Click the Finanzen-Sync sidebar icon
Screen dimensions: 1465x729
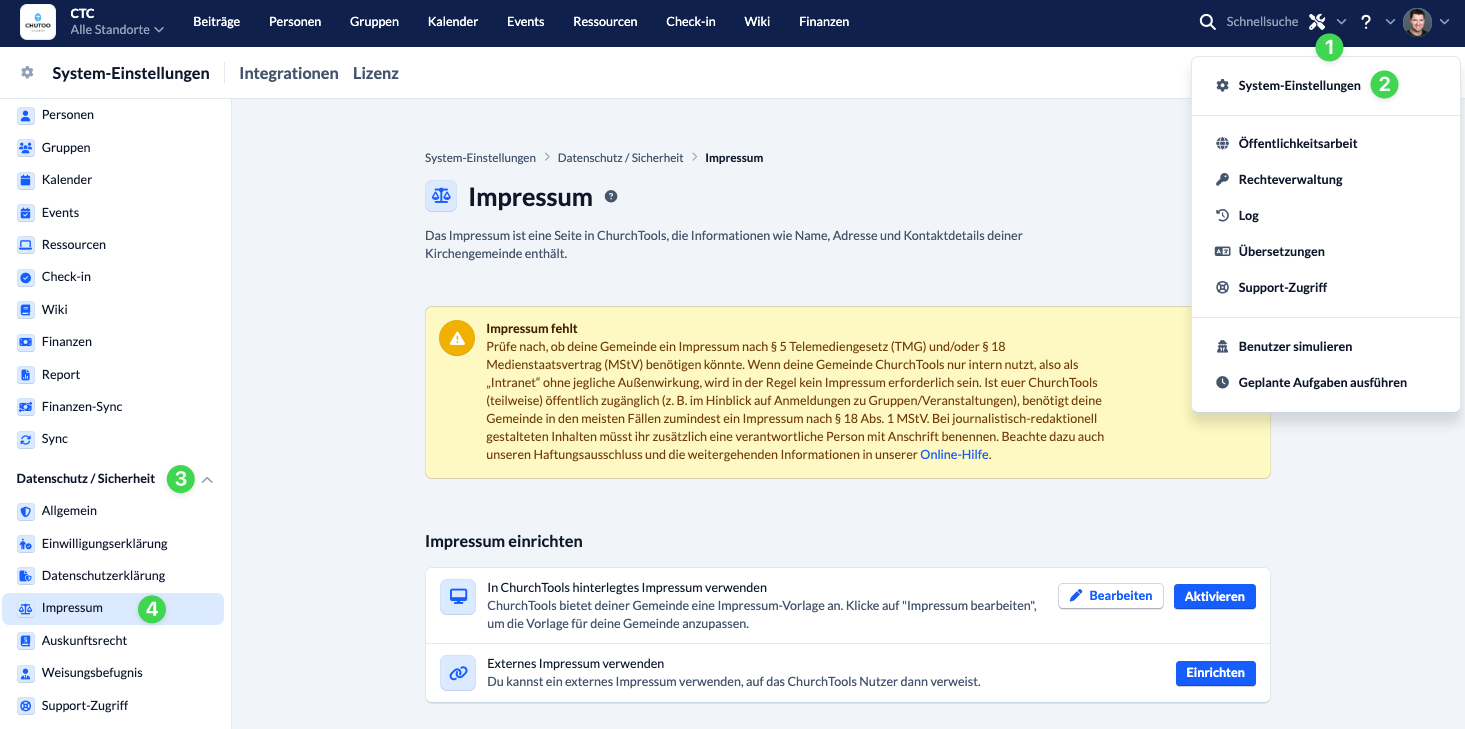pyautogui.click(x=26, y=407)
